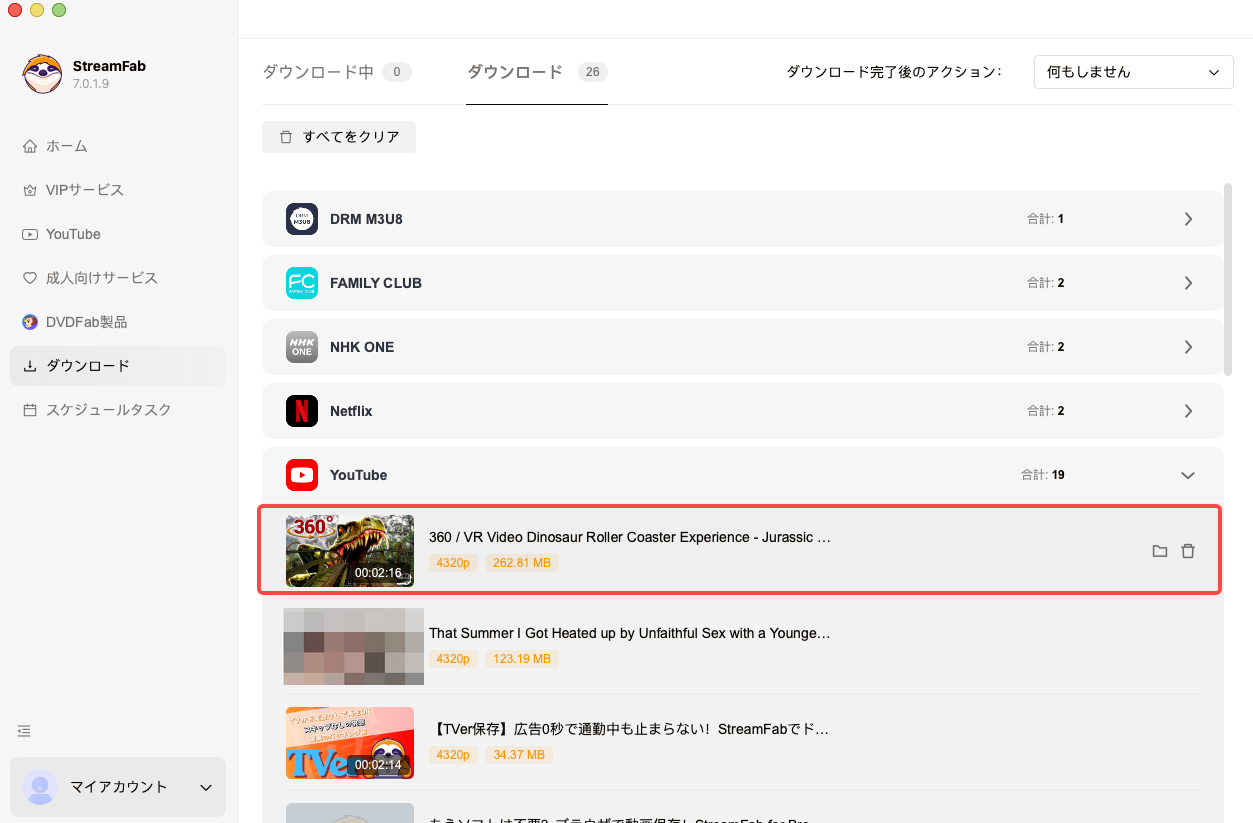Switch to the ダウンロード中 tab
The height and width of the screenshot is (823, 1253).
pos(337,72)
